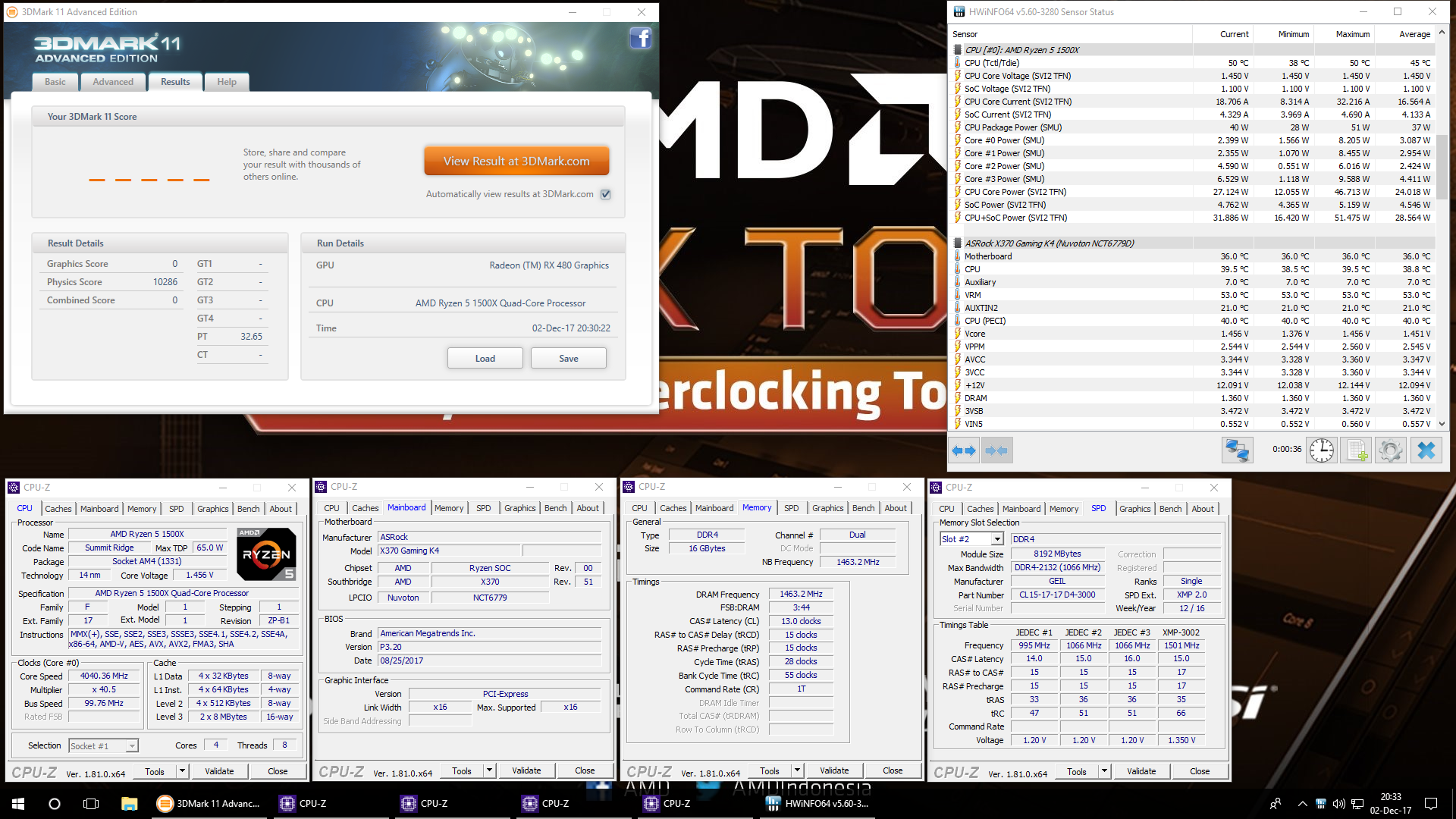The height and width of the screenshot is (819, 1456).
Task: Click Validate in CPU-Z Memory window
Action: [834, 770]
